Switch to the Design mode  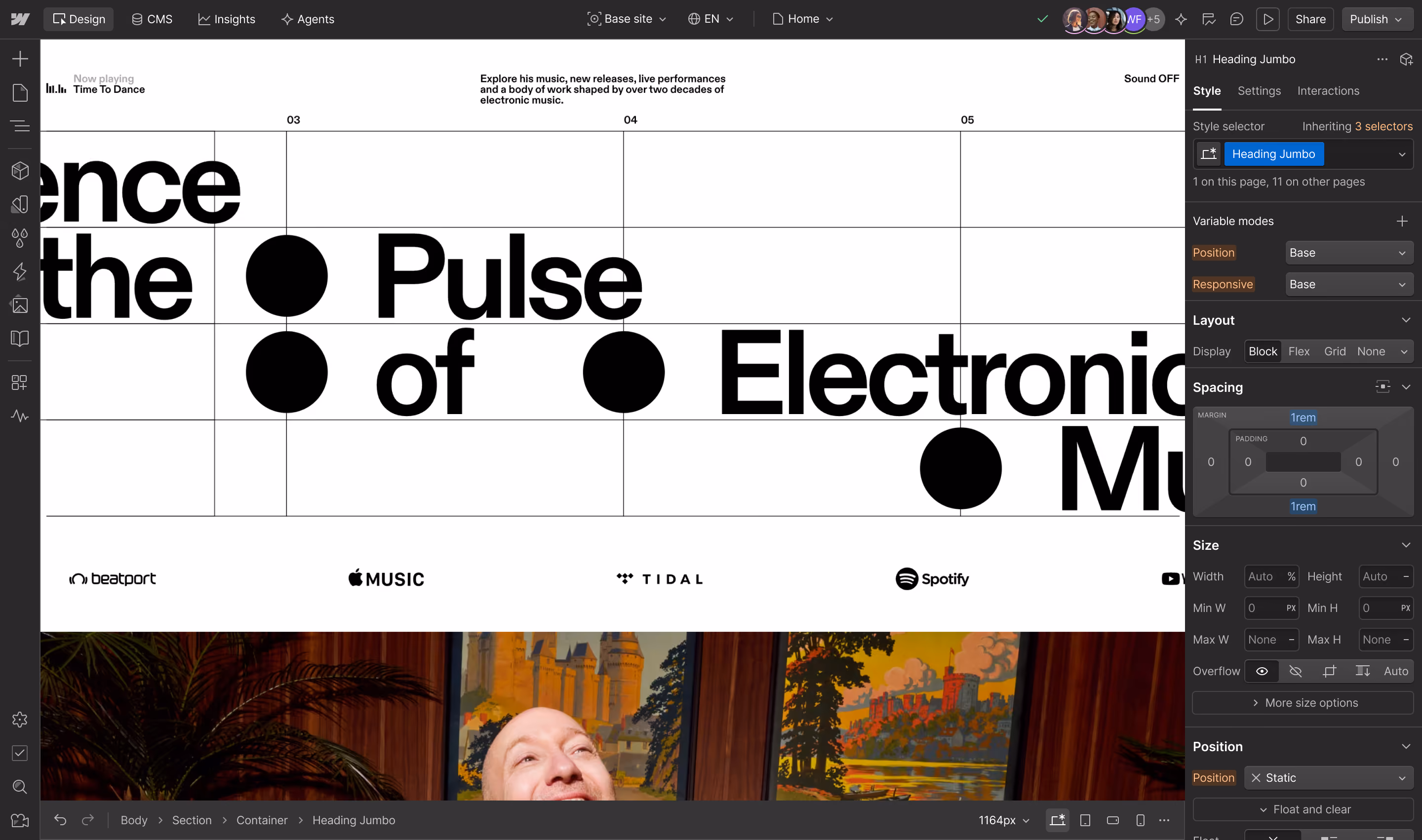point(79,19)
